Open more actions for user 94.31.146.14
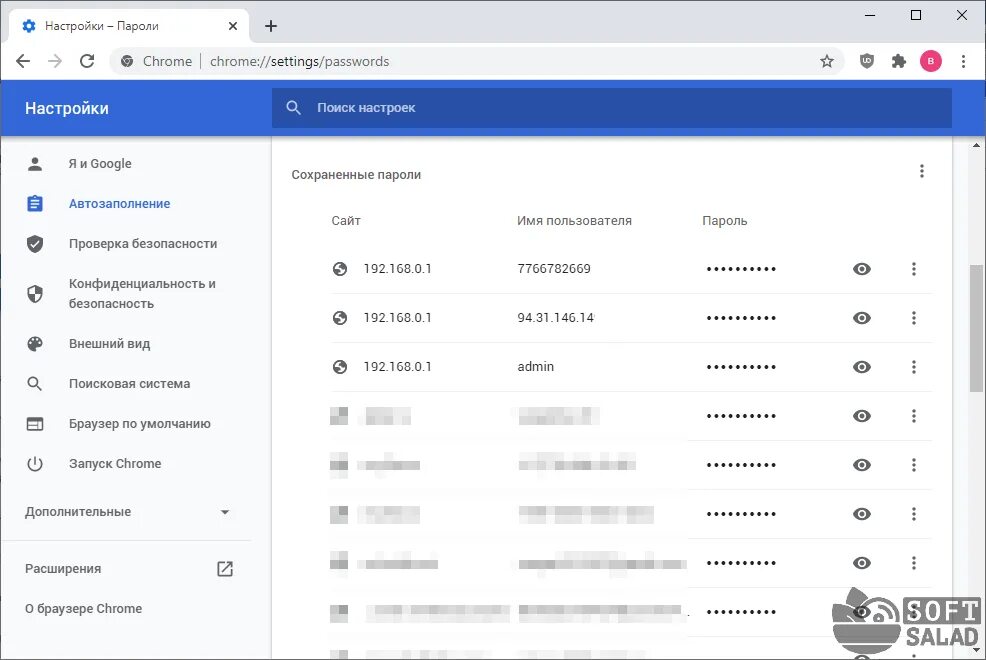986x660 pixels. [x=914, y=318]
